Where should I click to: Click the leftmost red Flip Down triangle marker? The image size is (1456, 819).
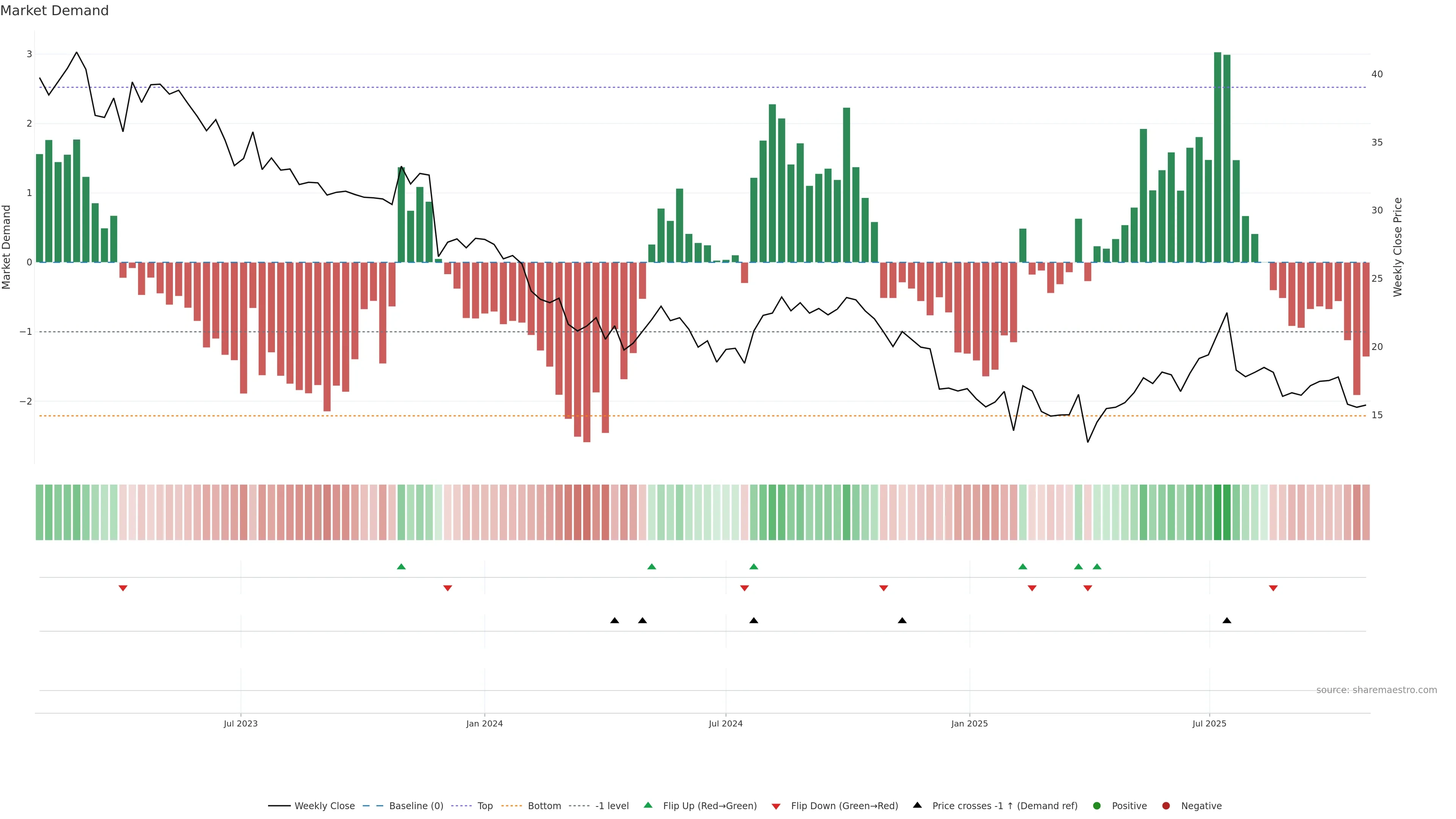[x=122, y=588]
